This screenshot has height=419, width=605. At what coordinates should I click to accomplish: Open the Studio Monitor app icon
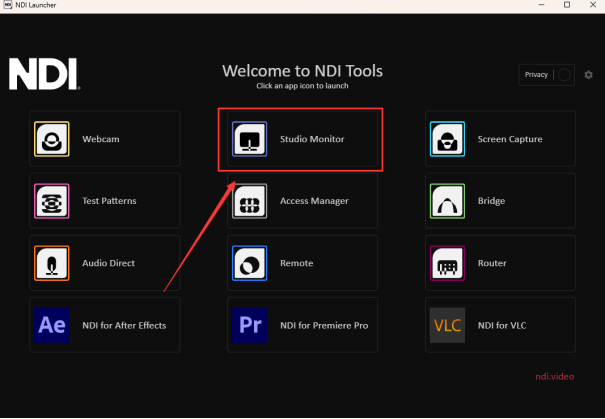pos(249,139)
